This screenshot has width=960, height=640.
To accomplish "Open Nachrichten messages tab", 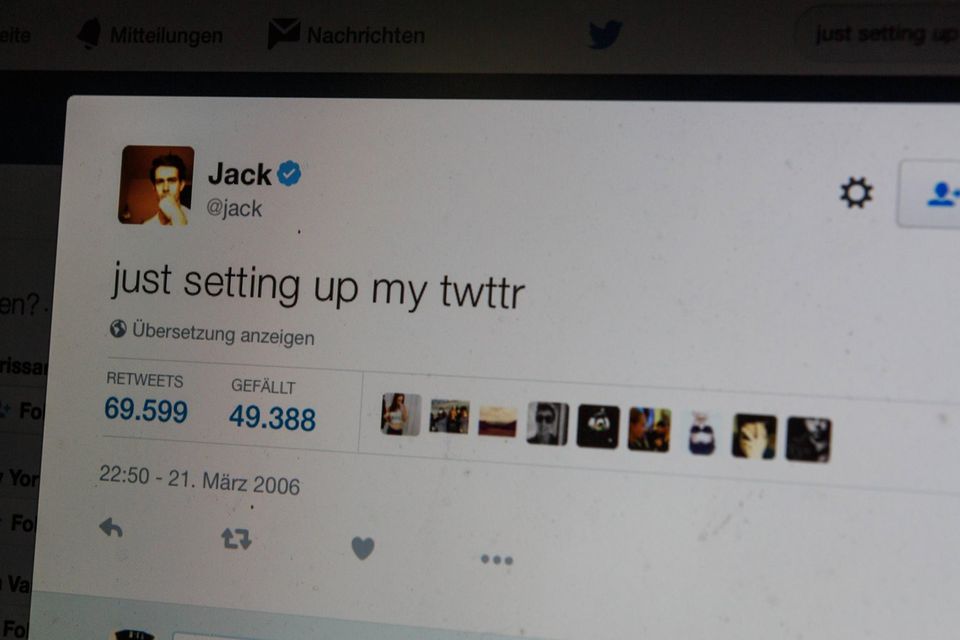I will pos(347,34).
